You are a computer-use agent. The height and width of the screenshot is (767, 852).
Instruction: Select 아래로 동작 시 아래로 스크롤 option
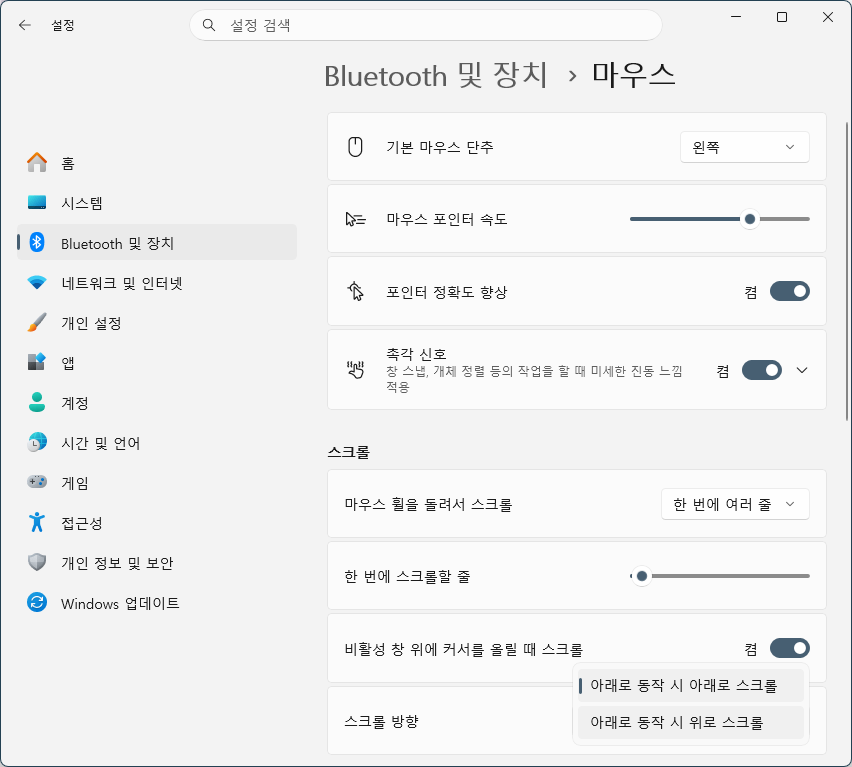click(x=691, y=686)
